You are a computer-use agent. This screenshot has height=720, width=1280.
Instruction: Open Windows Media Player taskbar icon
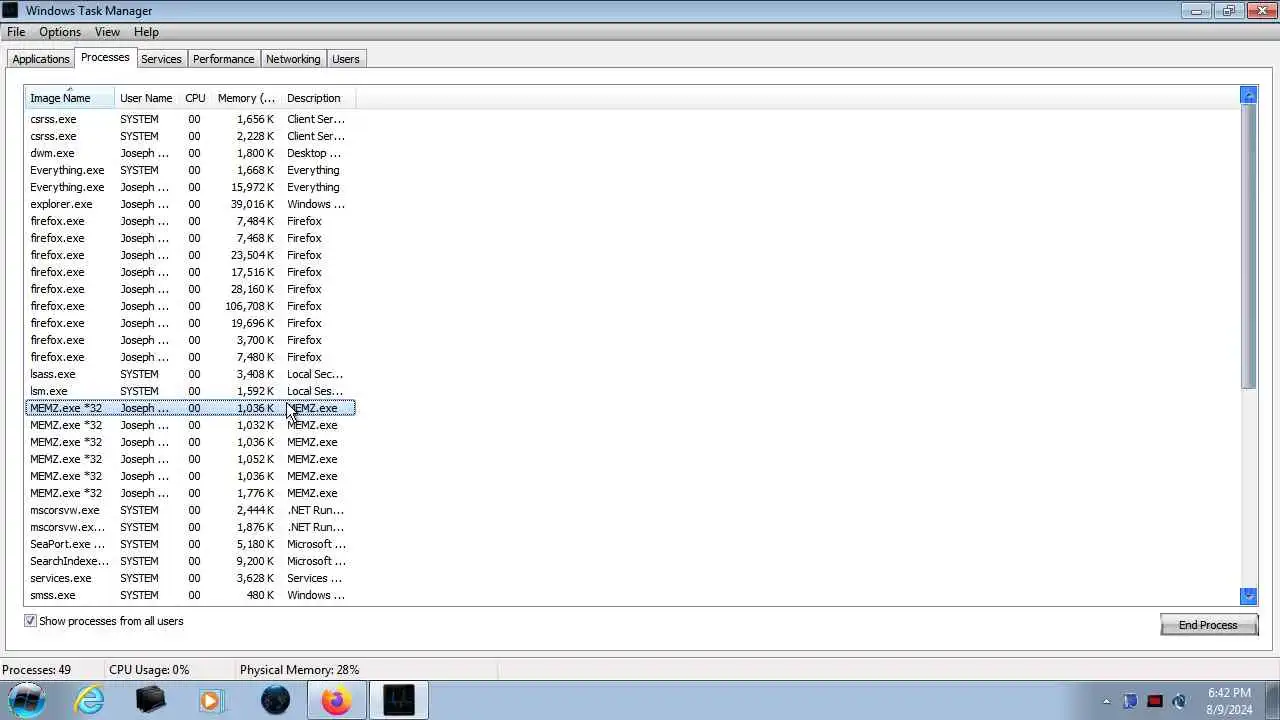[x=211, y=700]
